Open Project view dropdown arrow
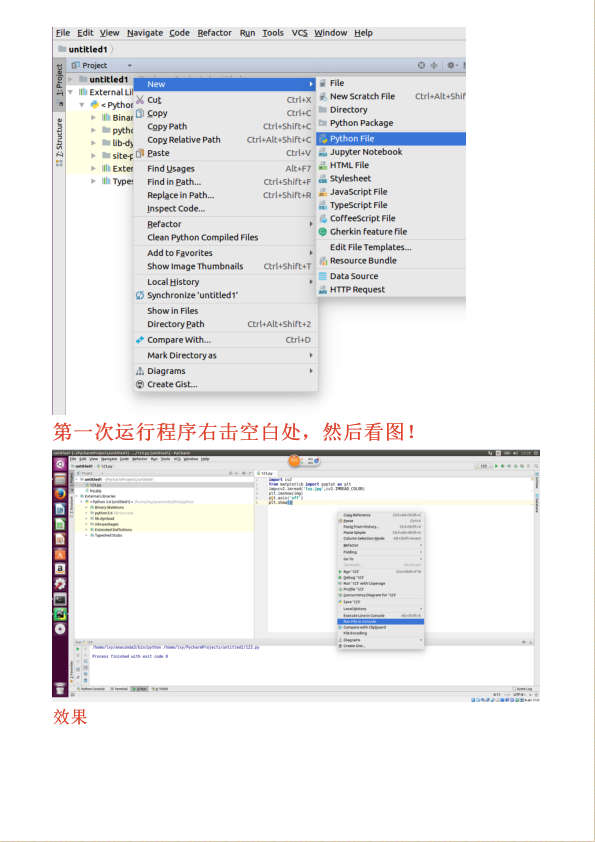The image size is (595, 842). coord(130,66)
